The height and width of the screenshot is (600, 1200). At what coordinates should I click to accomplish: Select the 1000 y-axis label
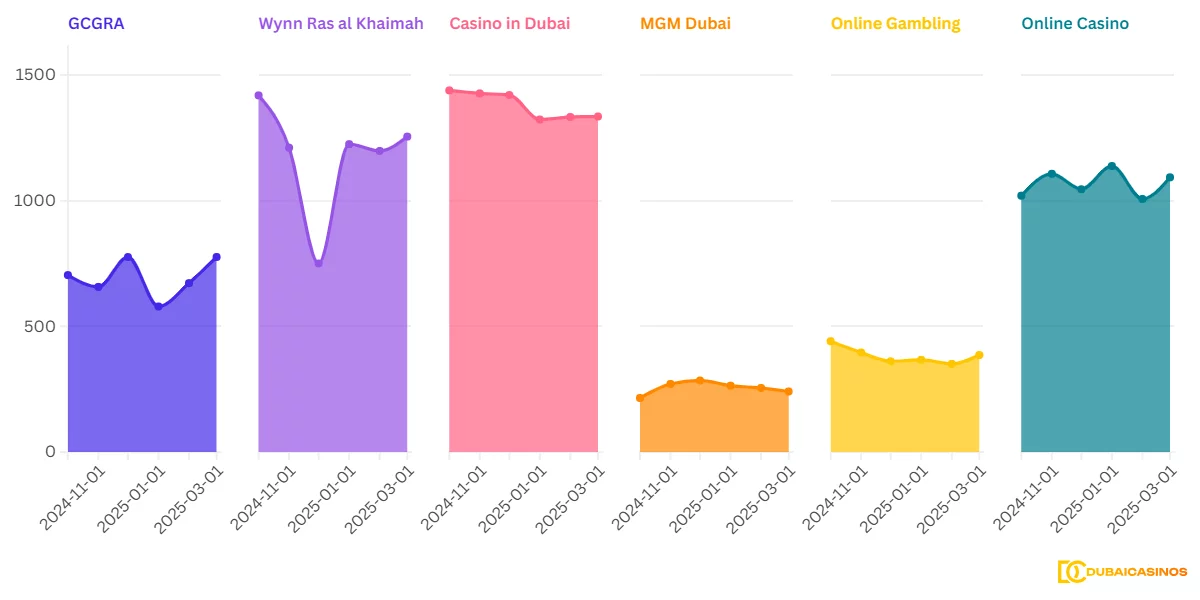click(35, 201)
